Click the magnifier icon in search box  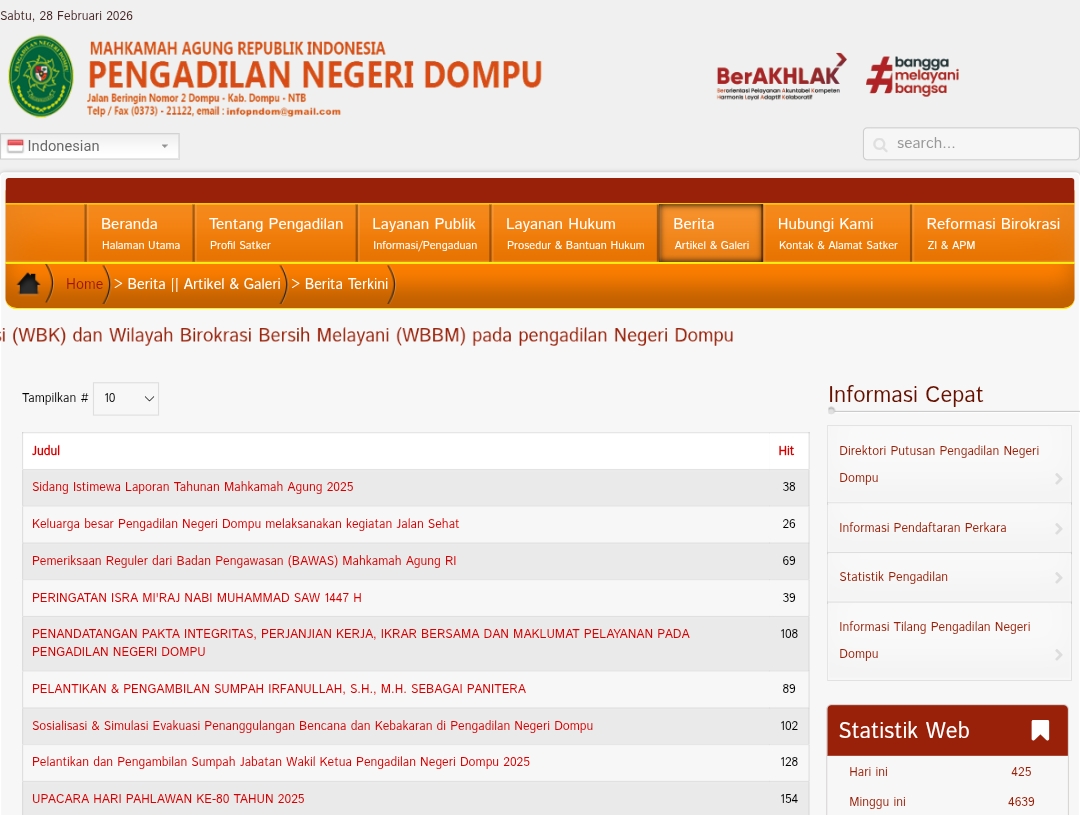880,145
